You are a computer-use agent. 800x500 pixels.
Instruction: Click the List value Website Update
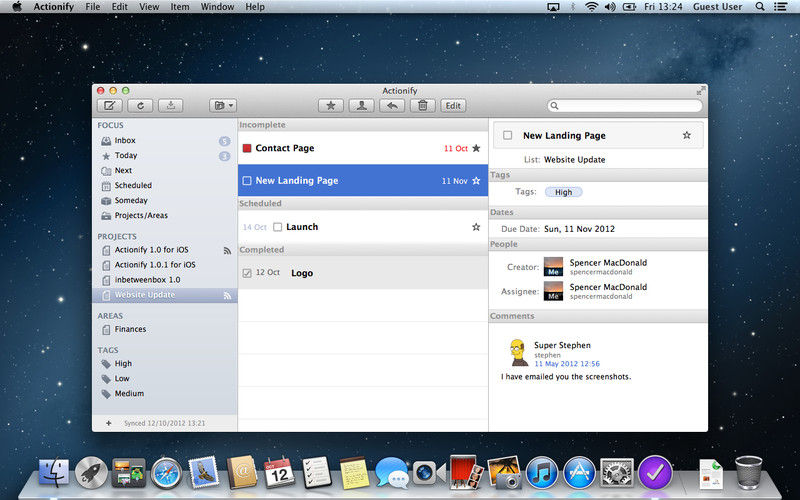[574, 160]
